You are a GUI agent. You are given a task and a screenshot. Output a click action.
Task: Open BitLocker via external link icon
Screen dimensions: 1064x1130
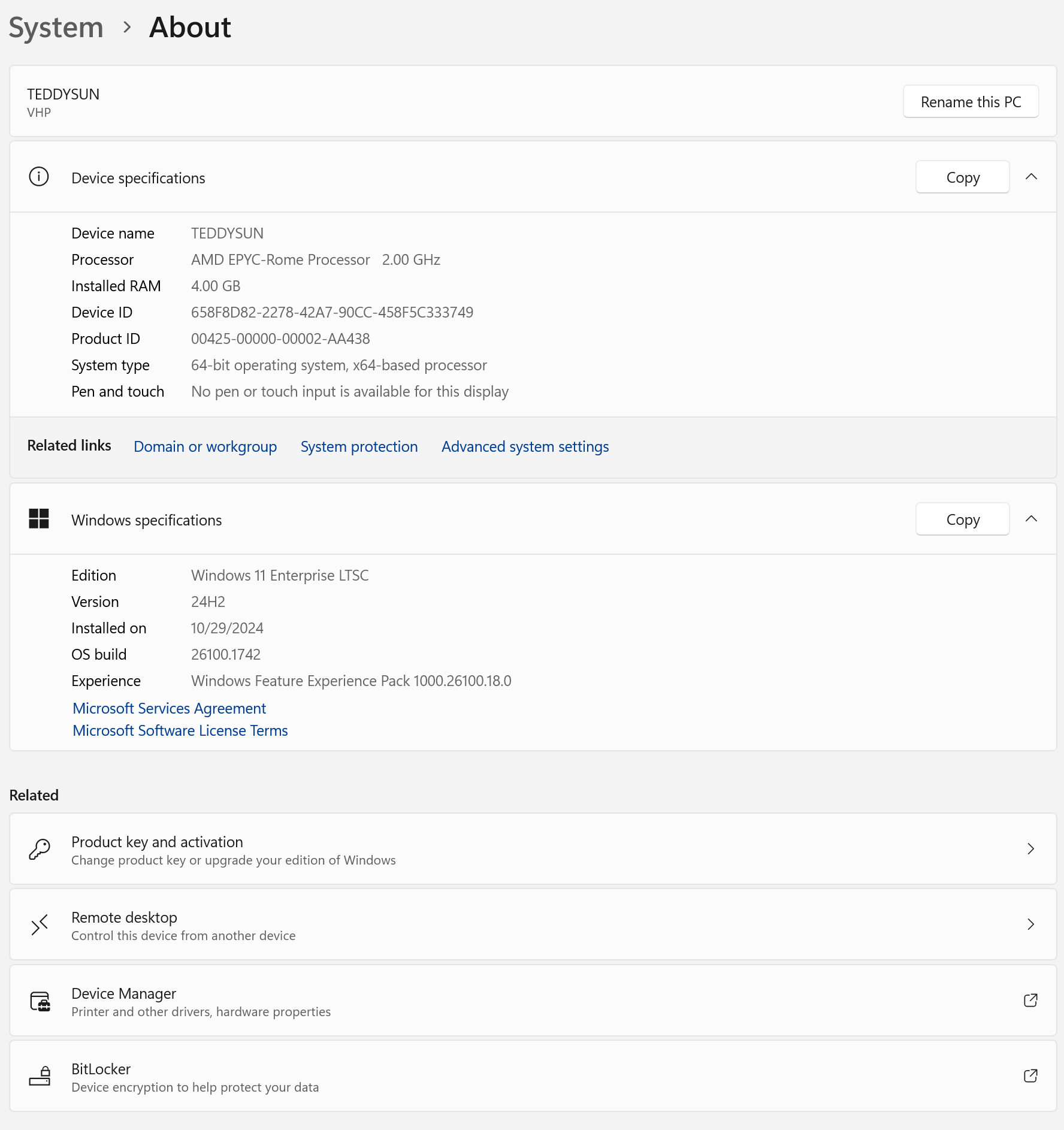pyautogui.click(x=1030, y=1076)
